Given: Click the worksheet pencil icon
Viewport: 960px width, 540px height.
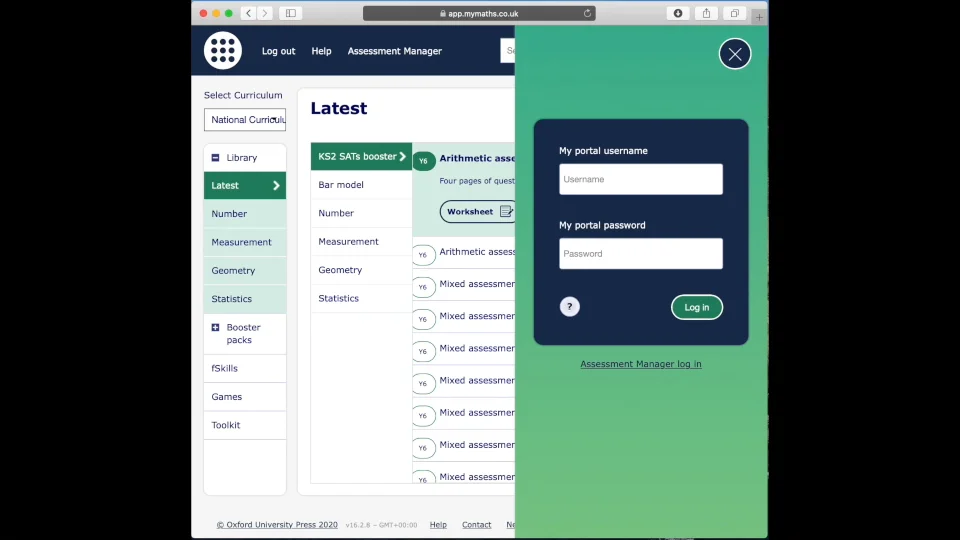Looking at the screenshot, I should pos(506,212).
